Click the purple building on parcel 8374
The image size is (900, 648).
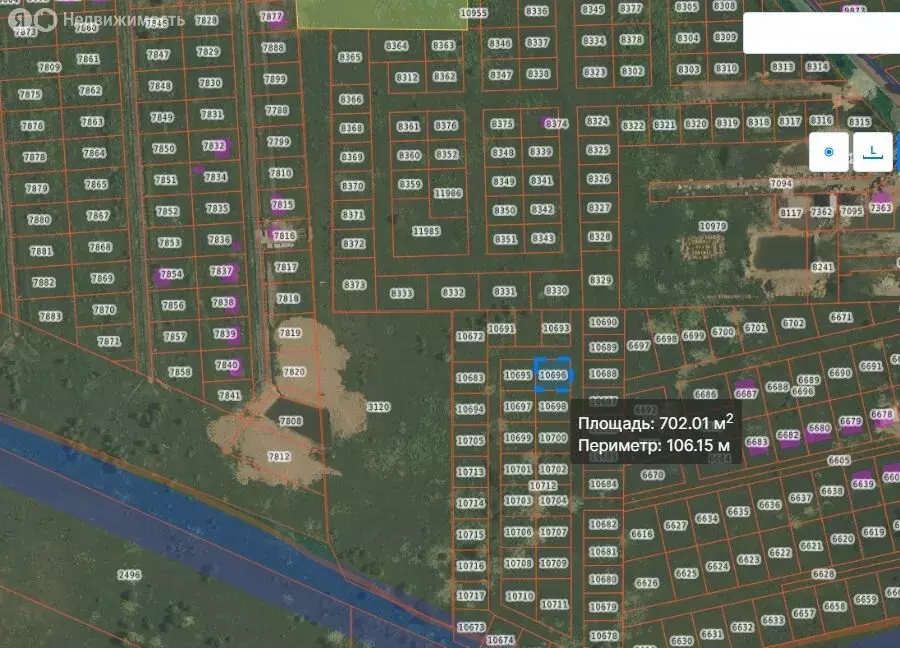pyautogui.click(x=547, y=123)
